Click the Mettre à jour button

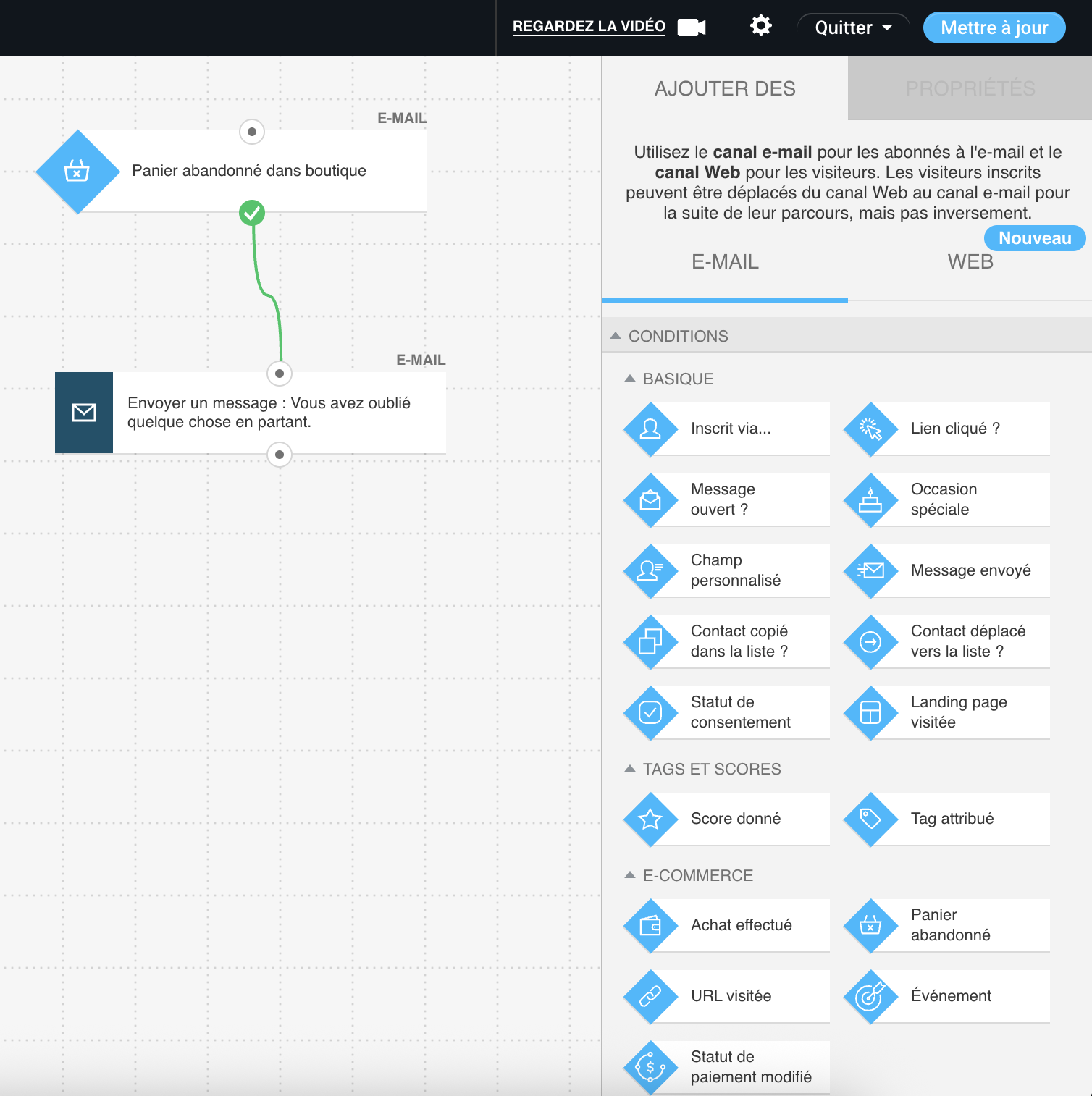point(994,28)
